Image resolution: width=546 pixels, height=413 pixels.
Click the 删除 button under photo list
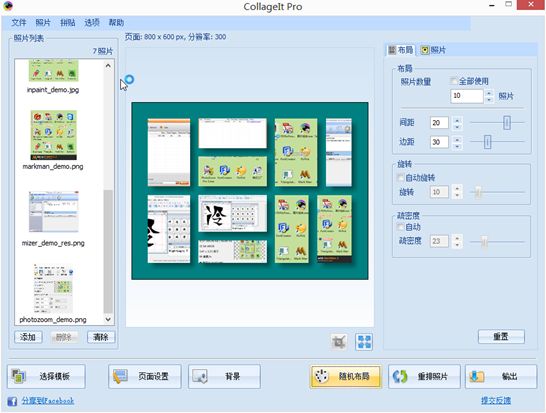click(64, 337)
